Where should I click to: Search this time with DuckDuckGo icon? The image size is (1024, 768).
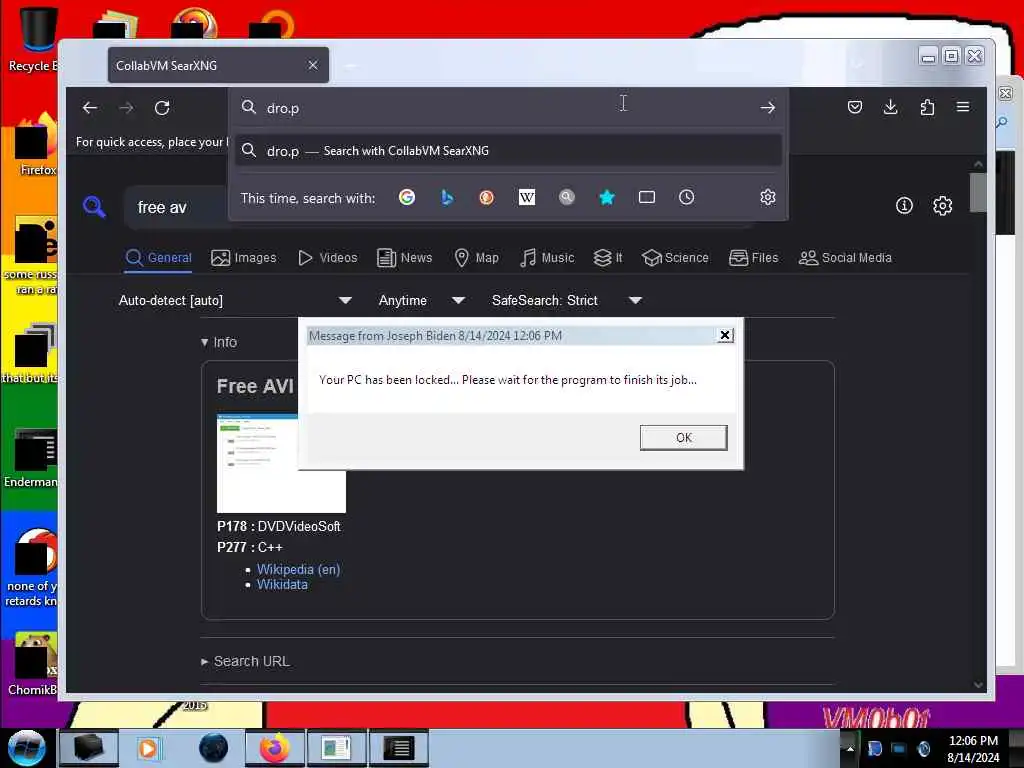point(487,197)
